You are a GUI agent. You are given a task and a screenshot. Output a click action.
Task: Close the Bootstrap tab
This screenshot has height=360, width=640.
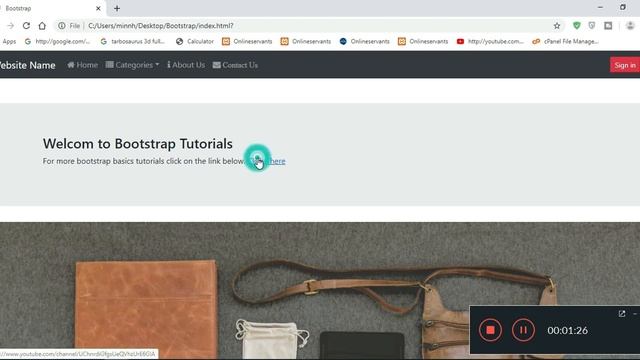(98, 8)
